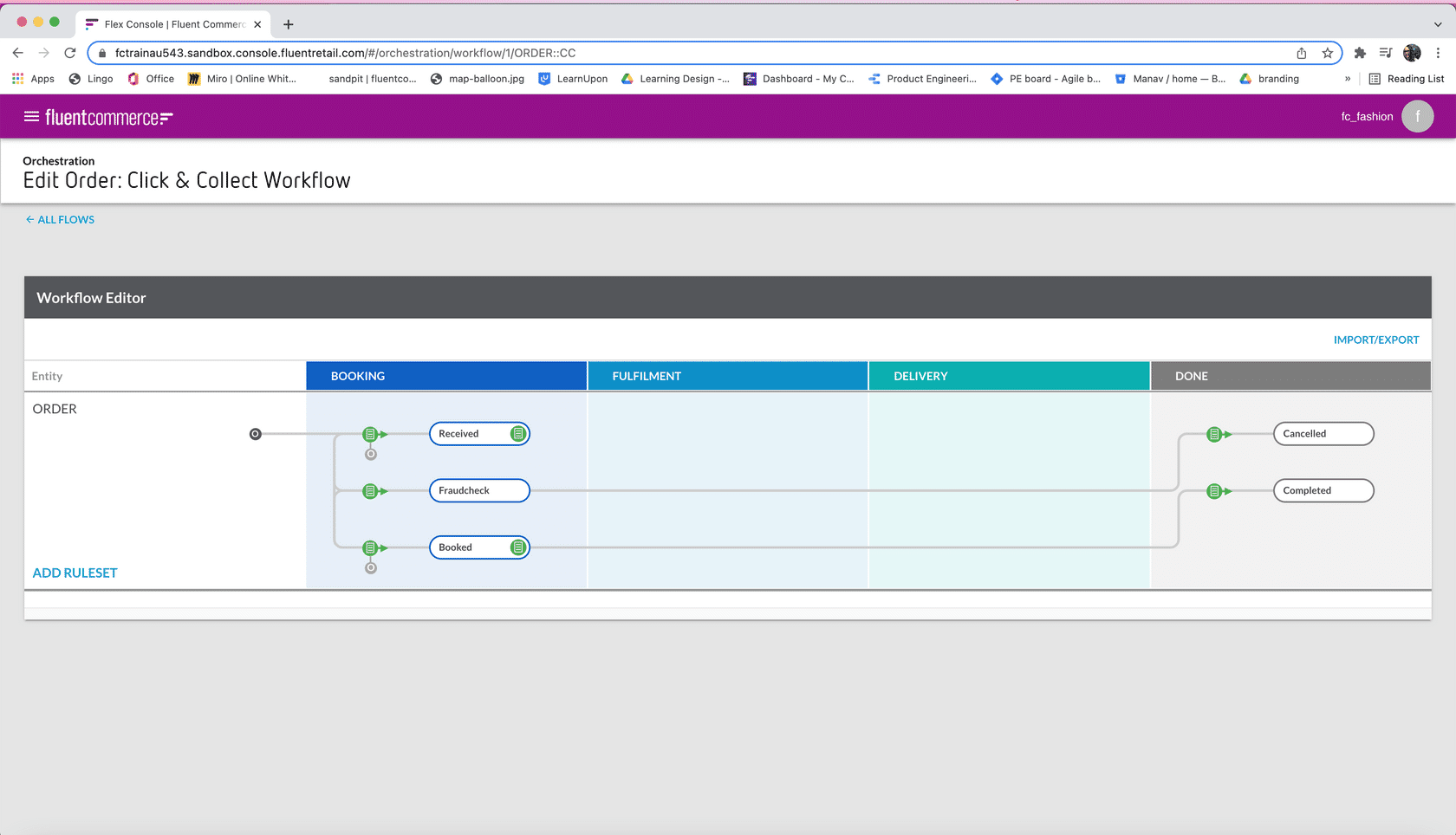Viewport: 1456px width, 835px height.
Task: Select green ruleset node before Completed
Action: click(x=1214, y=491)
